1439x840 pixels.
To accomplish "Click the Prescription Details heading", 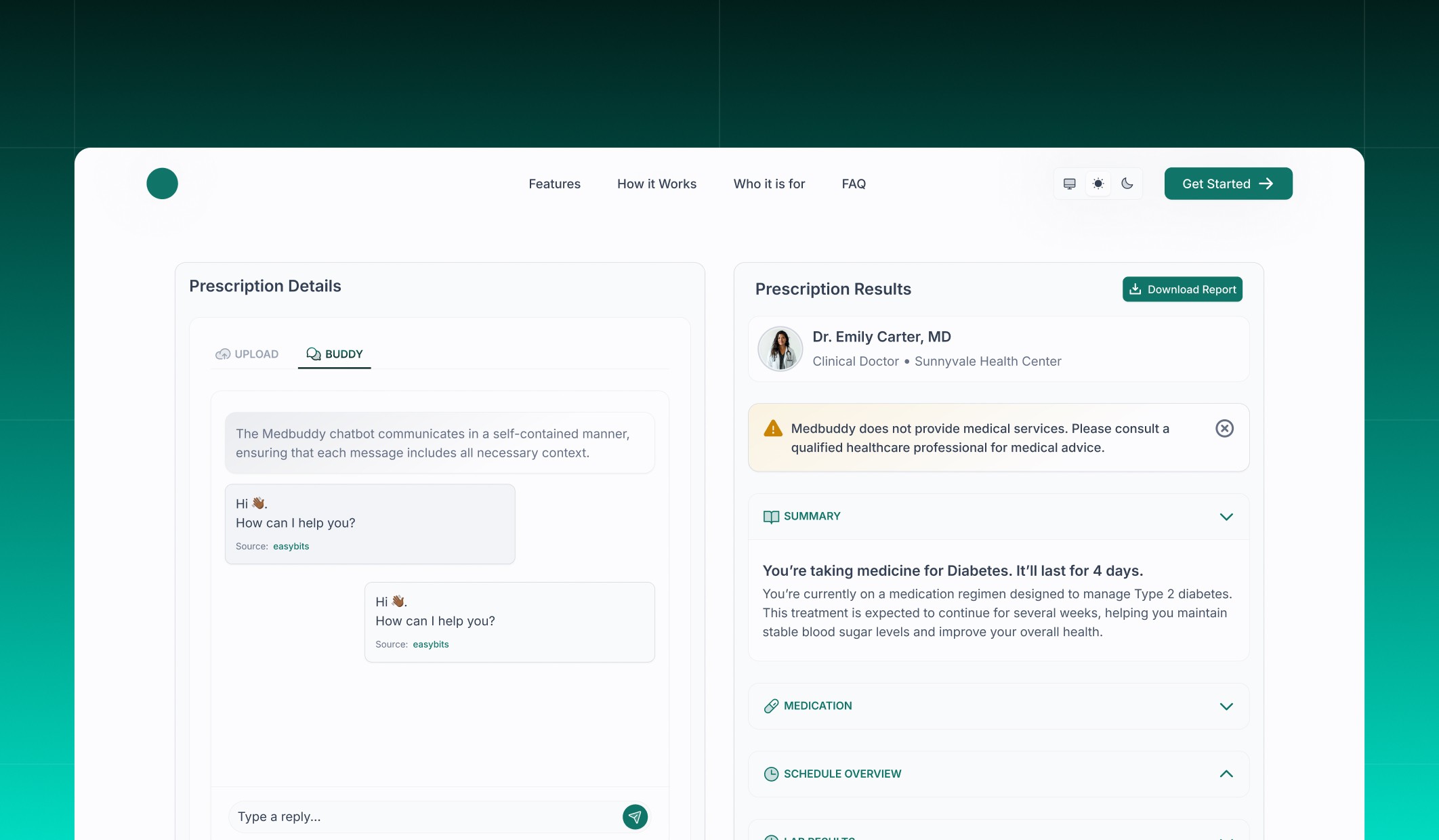I will (265, 286).
